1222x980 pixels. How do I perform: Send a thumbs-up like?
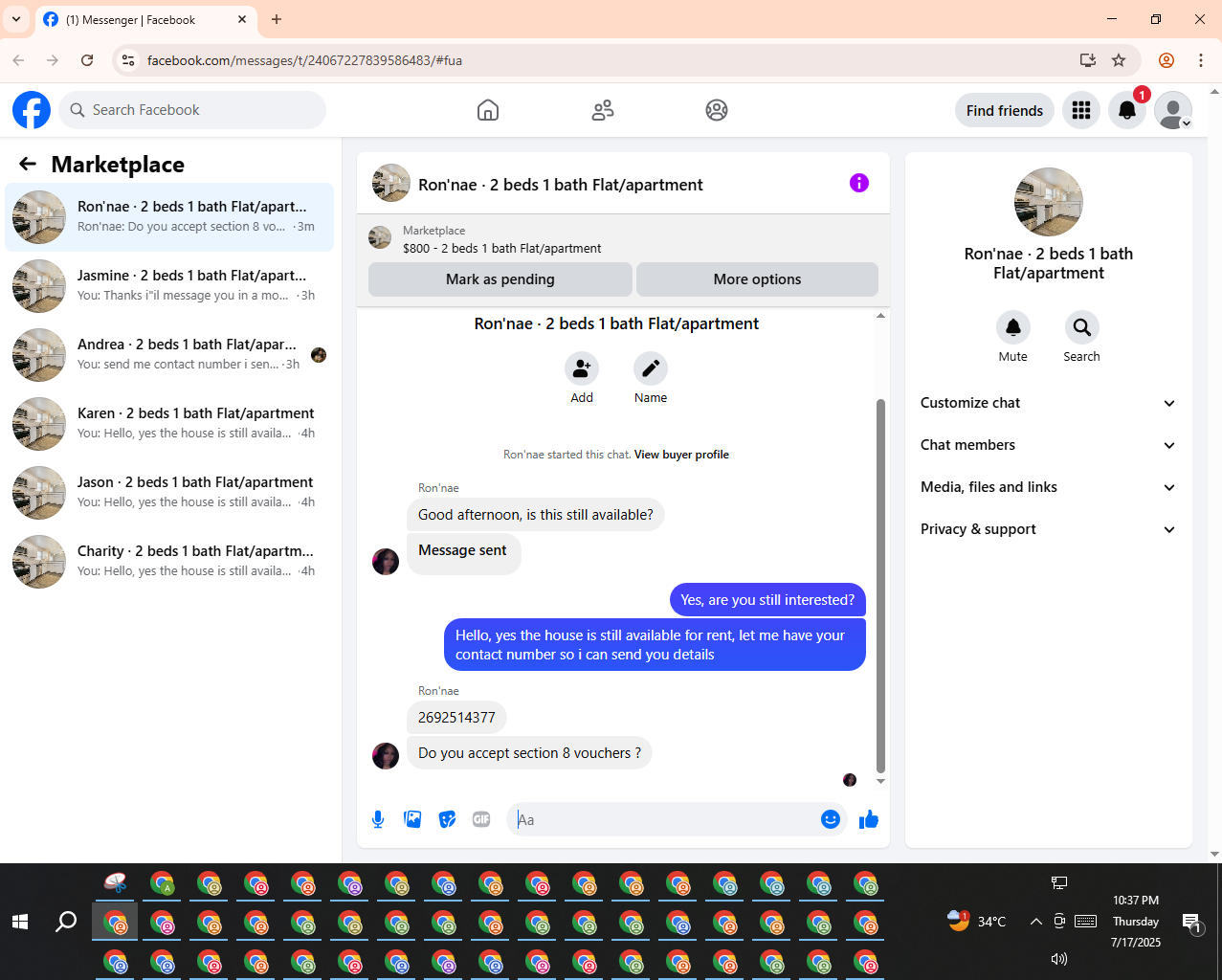click(x=869, y=819)
